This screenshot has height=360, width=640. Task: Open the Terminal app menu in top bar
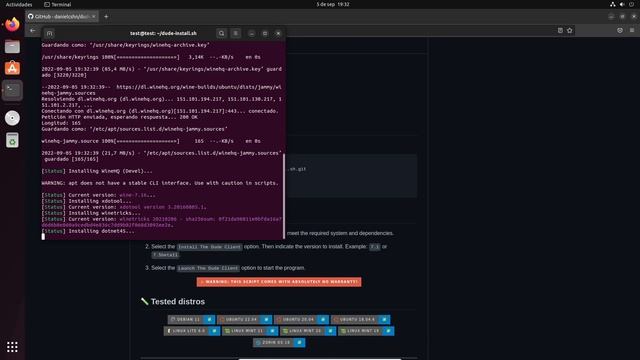point(58,4)
